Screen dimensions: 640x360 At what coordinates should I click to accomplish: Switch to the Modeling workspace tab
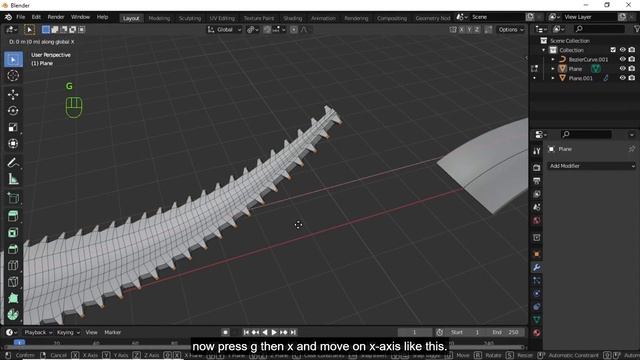click(x=159, y=18)
